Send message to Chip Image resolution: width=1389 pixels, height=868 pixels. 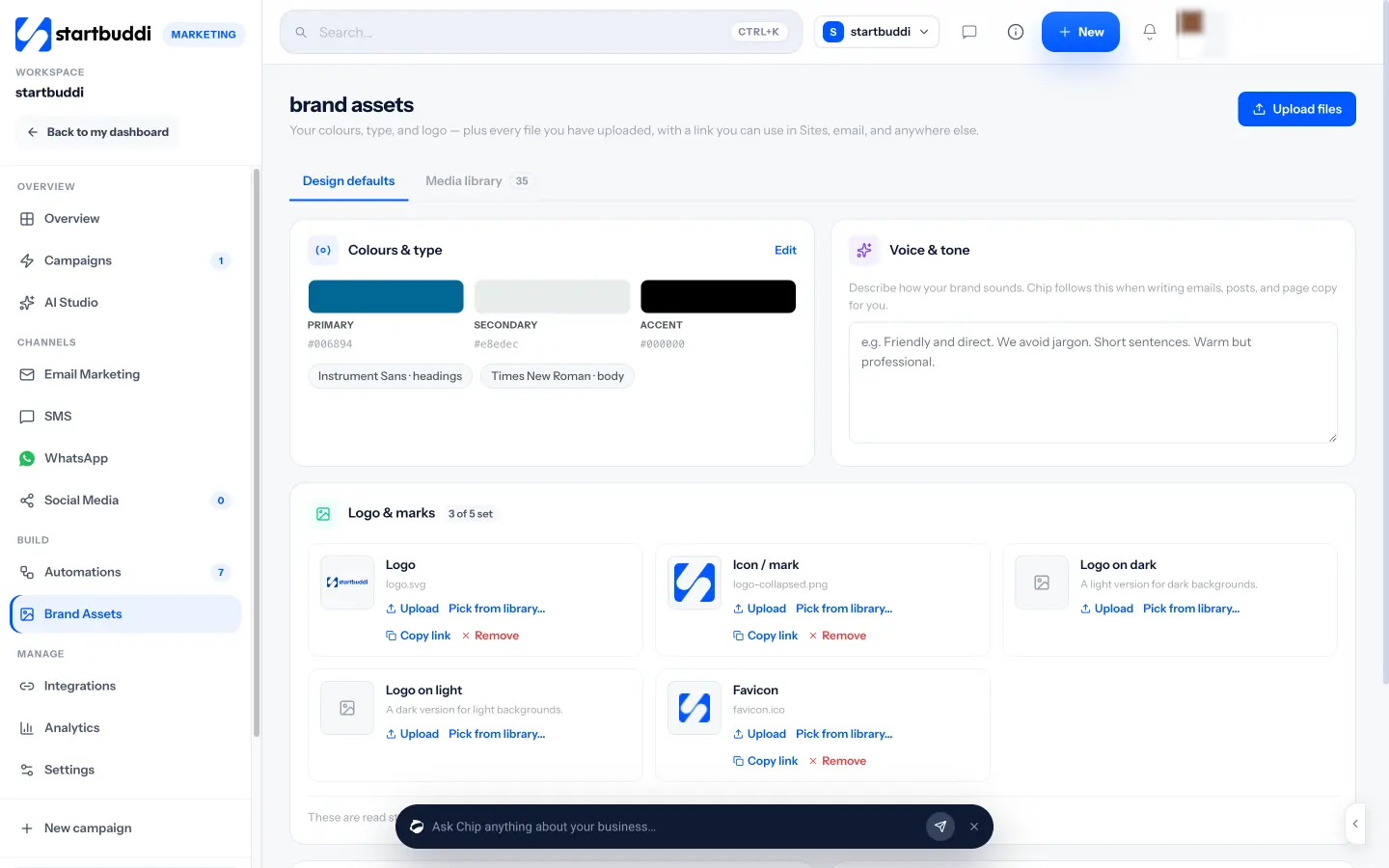(940, 827)
